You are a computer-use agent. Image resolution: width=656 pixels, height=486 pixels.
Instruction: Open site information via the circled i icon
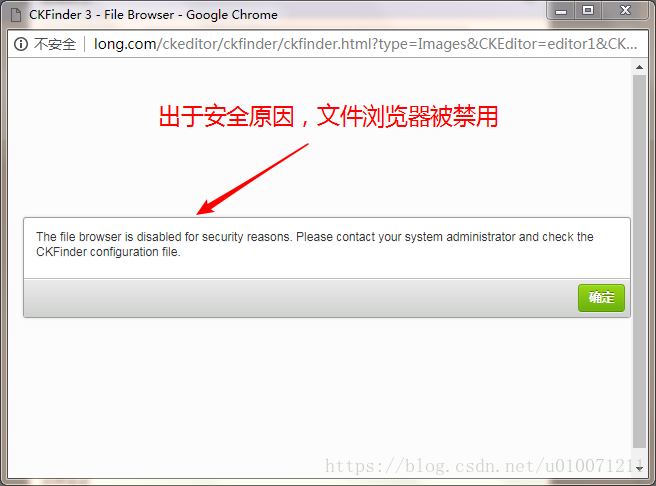(21, 44)
